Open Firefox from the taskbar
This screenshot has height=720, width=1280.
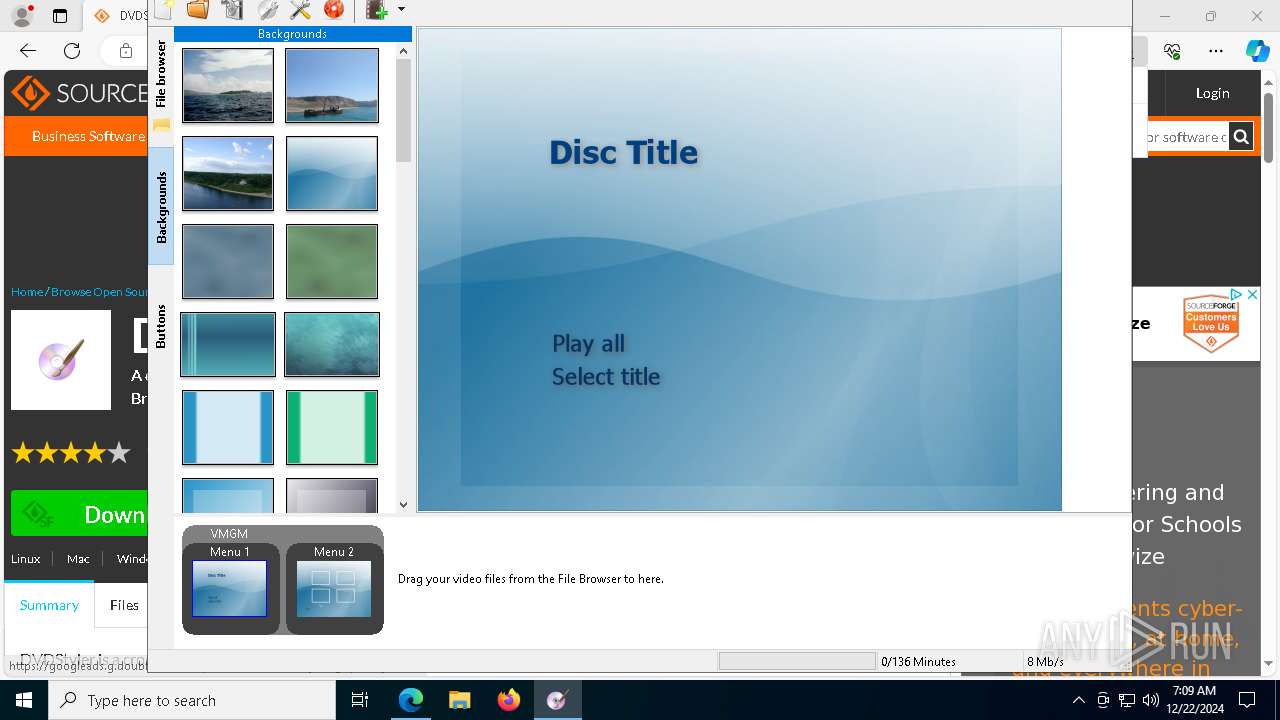(x=508, y=700)
